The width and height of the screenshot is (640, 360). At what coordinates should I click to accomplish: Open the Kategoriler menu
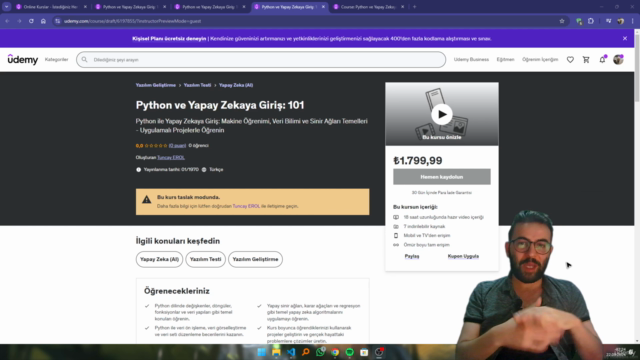pos(56,60)
